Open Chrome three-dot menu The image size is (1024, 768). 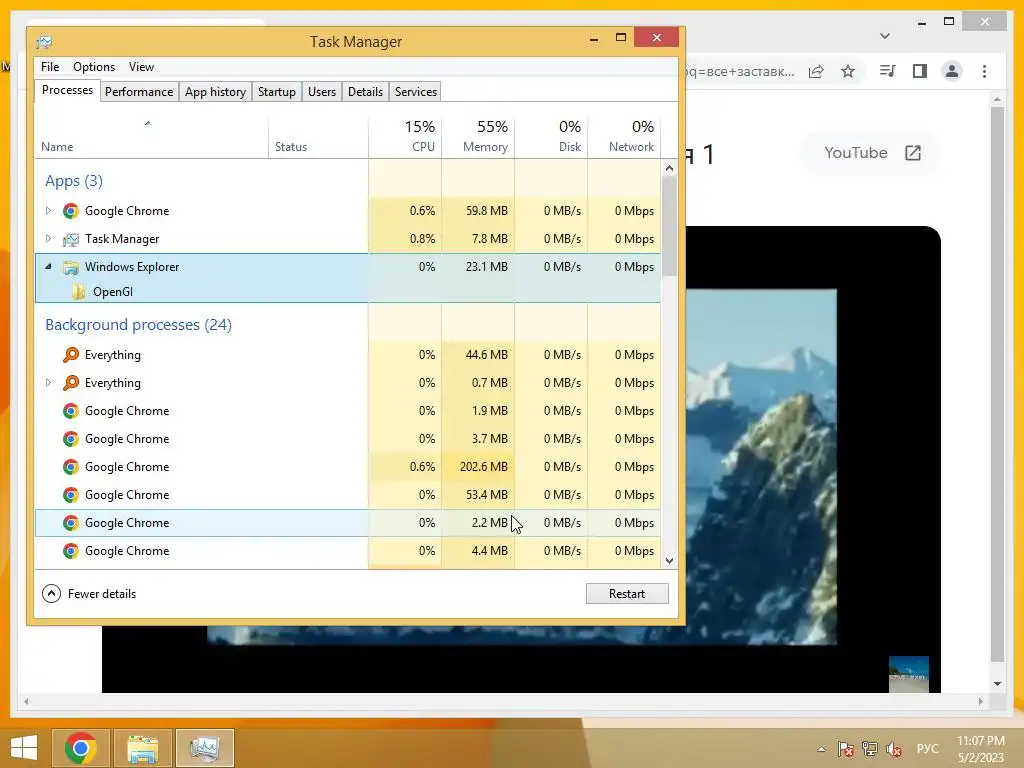click(984, 71)
